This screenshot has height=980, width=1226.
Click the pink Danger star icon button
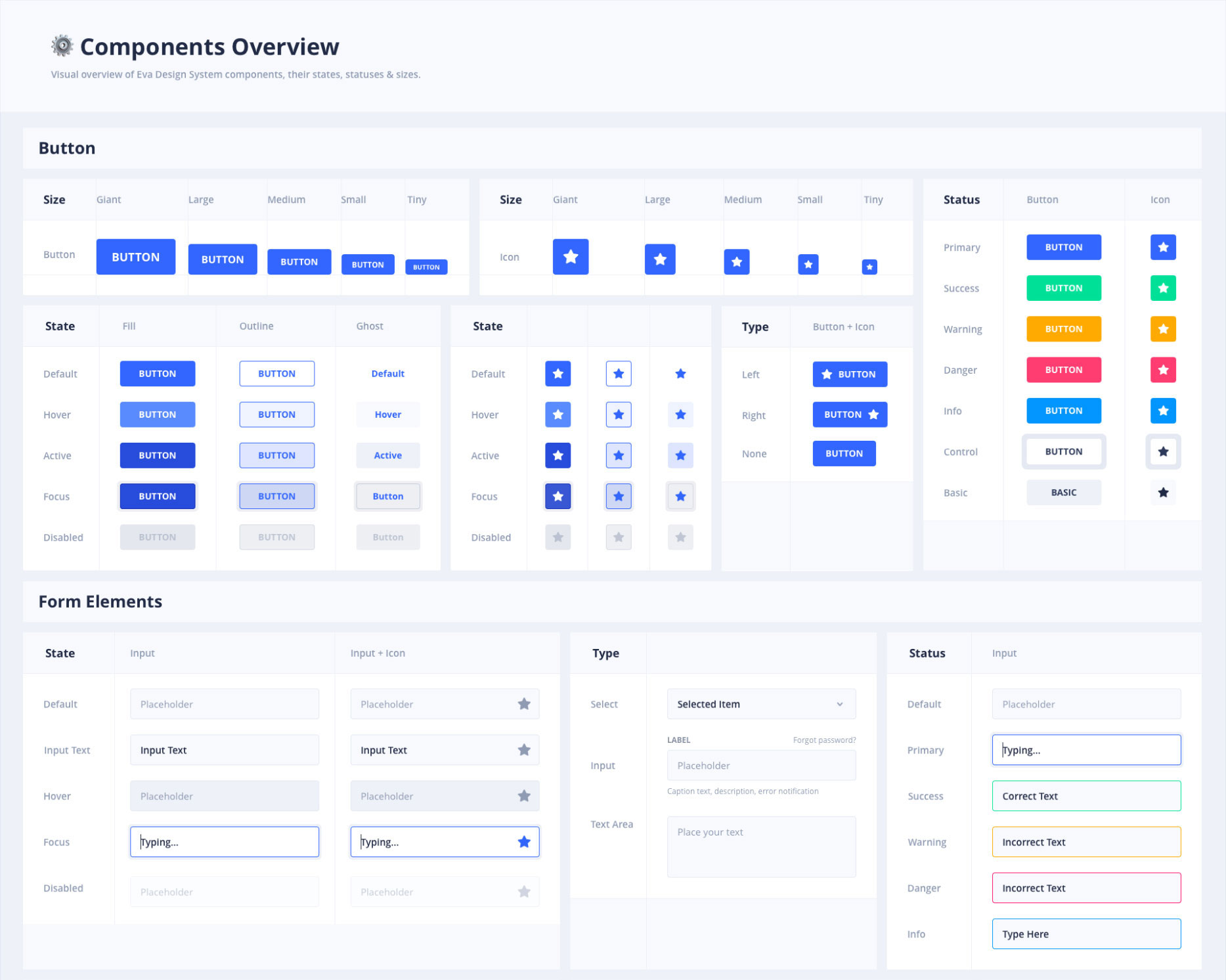coord(1163,370)
